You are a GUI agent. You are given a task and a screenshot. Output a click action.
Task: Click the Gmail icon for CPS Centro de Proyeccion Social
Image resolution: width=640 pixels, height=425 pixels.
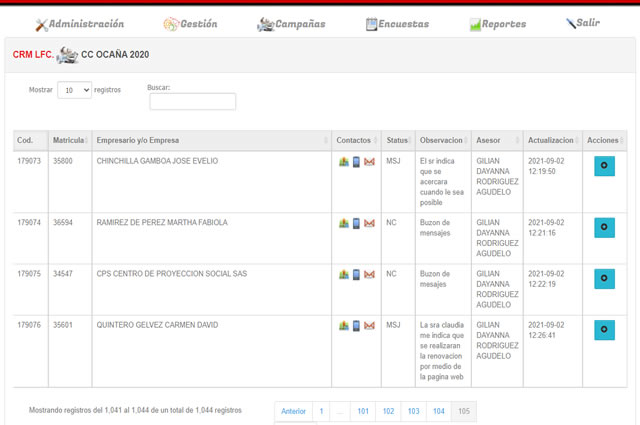pyautogui.click(x=369, y=275)
